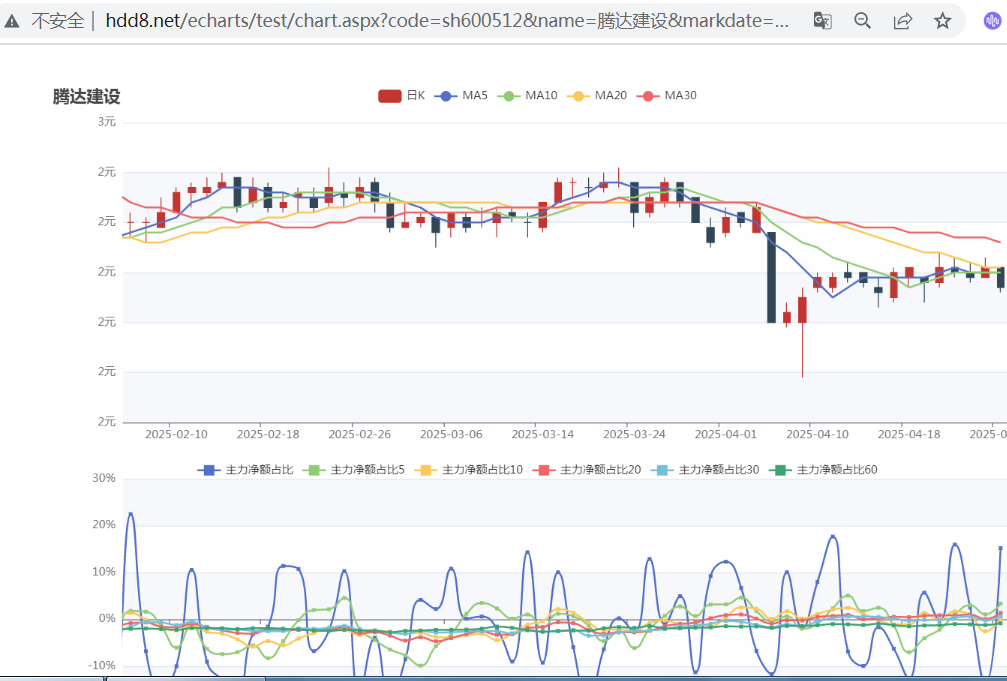This screenshot has height=681, width=1007.
Task: Click the 0% axis label on lower chart
Action: coord(107,619)
